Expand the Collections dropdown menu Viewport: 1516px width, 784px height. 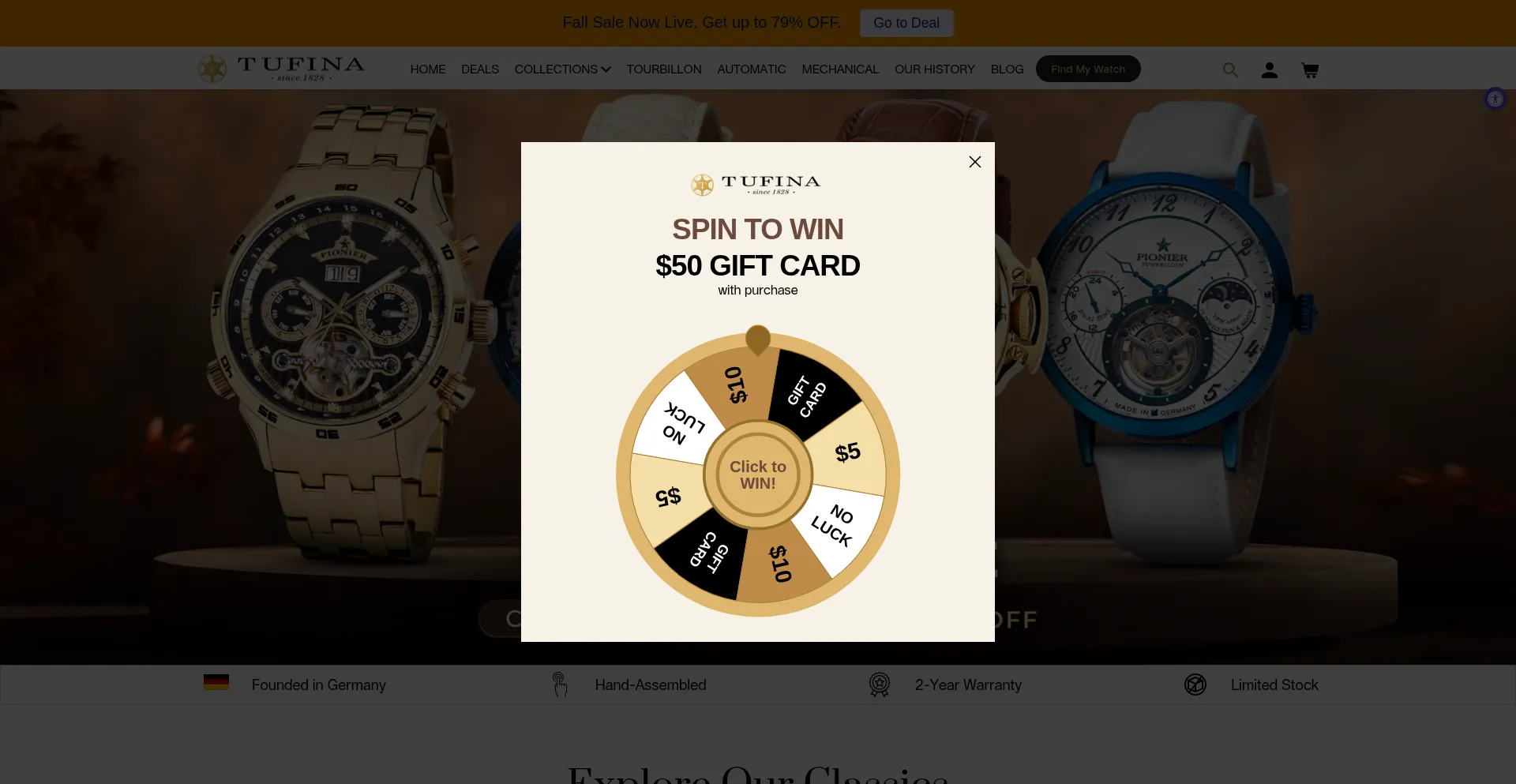coord(562,69)
